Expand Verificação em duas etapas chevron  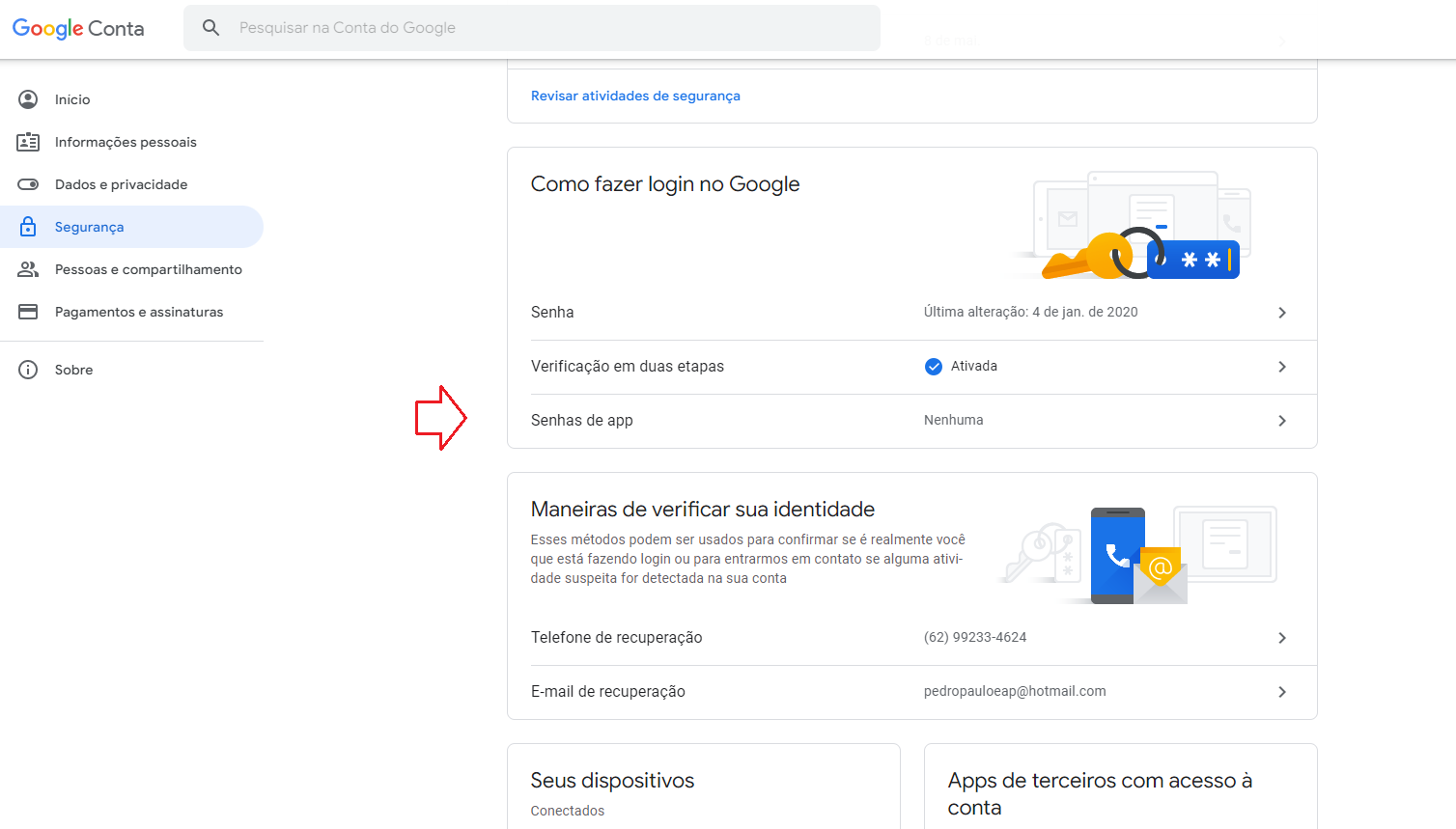(1282, 367)
